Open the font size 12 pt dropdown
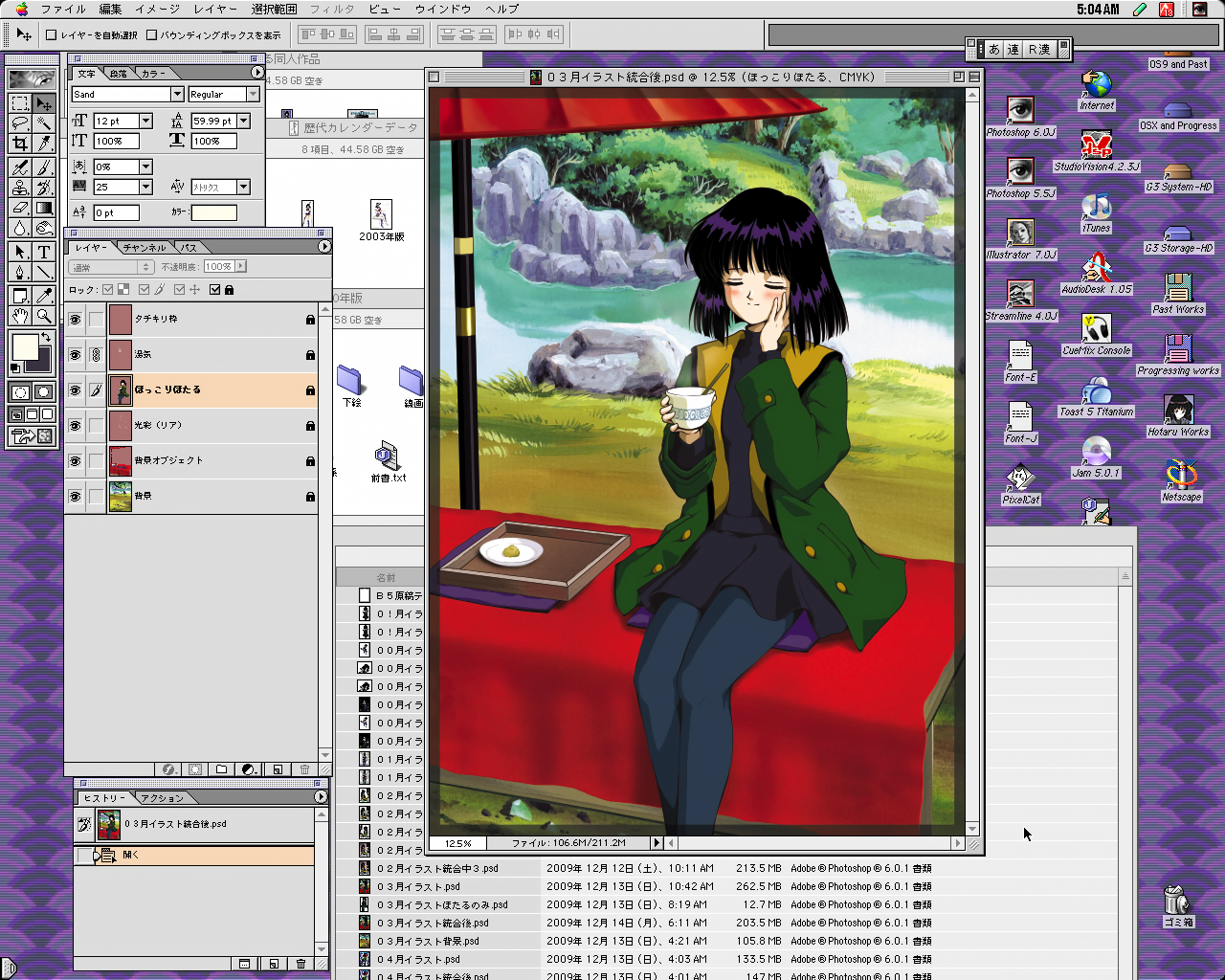The image size is (1225, 980). tap(146, 121)
